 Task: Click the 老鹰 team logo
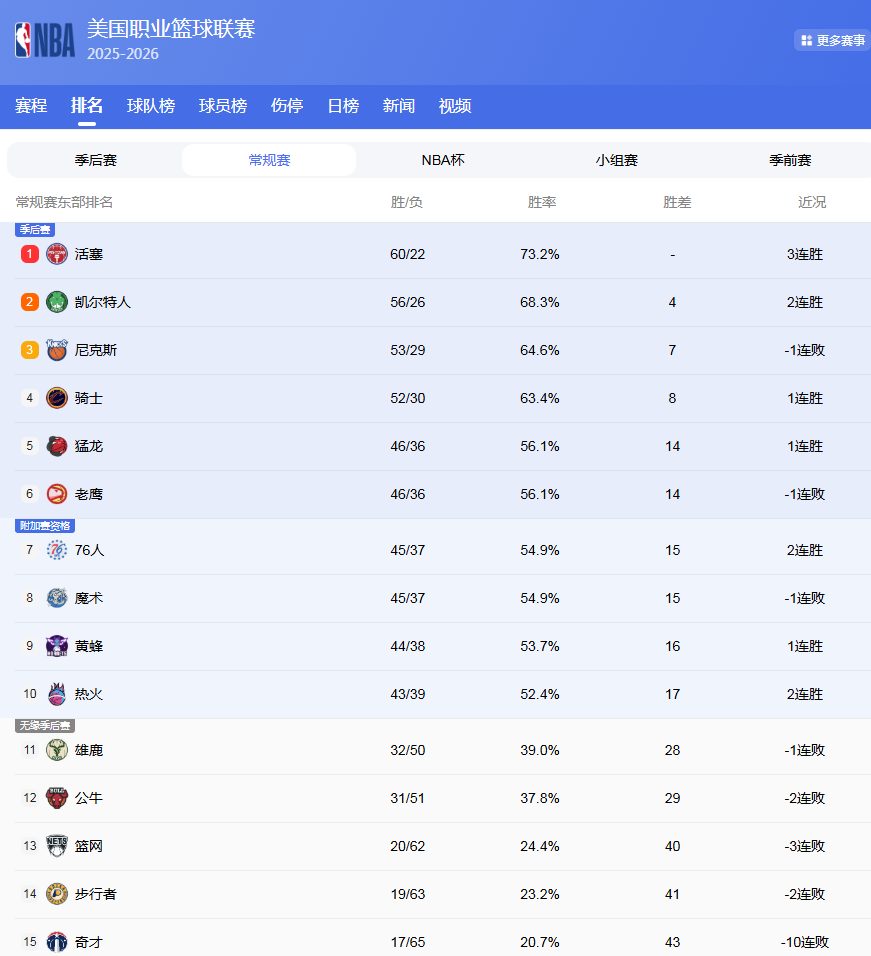coord(57,494)
